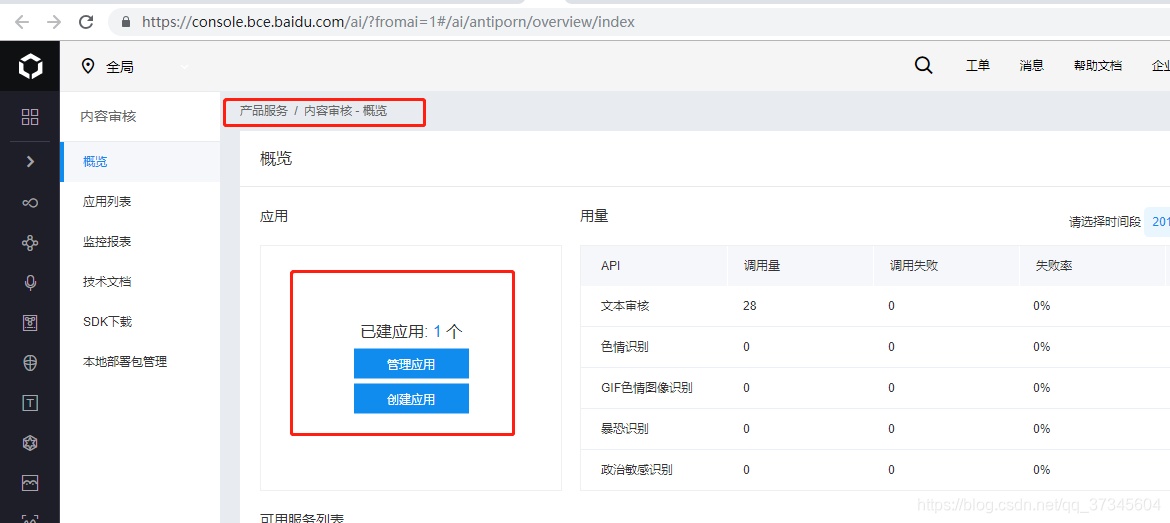
Task: Click the 失败率 column header
Action: coord(1054,266)
